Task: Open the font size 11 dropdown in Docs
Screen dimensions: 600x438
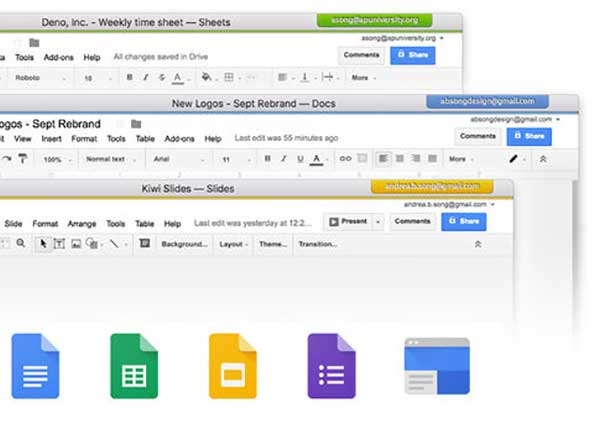Action: tap(236, 159)
